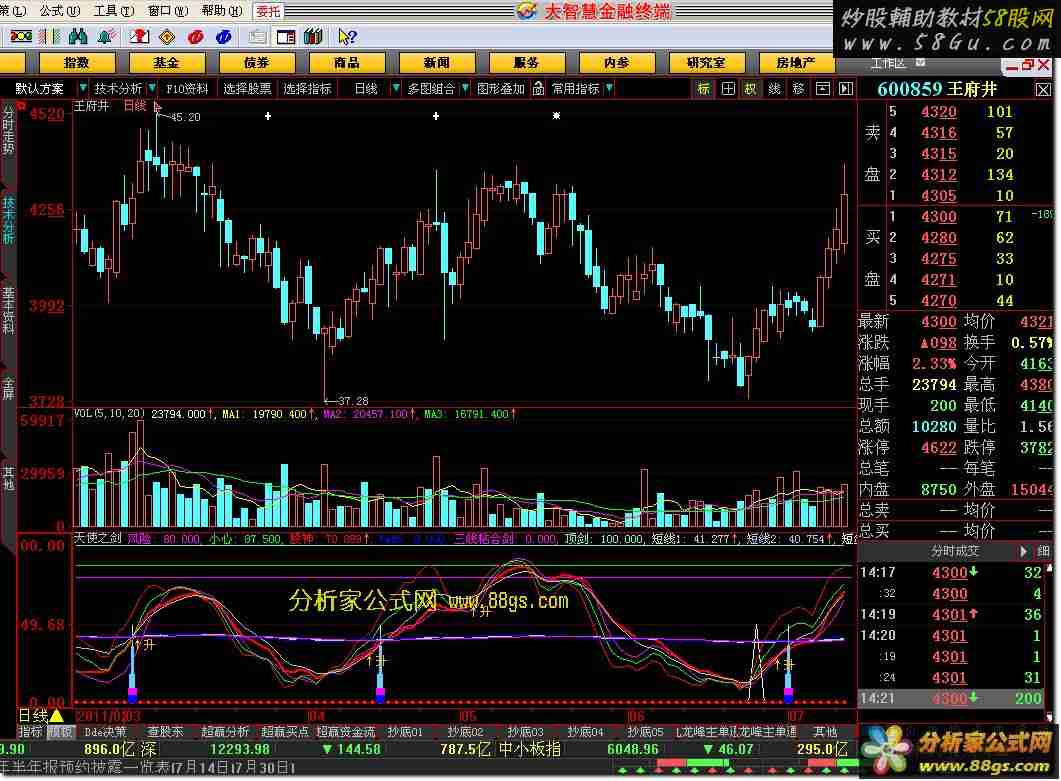1061x781 pixels.
Task: Switch to the 抄底03 indicator tab
Action: tap(526, 732)
